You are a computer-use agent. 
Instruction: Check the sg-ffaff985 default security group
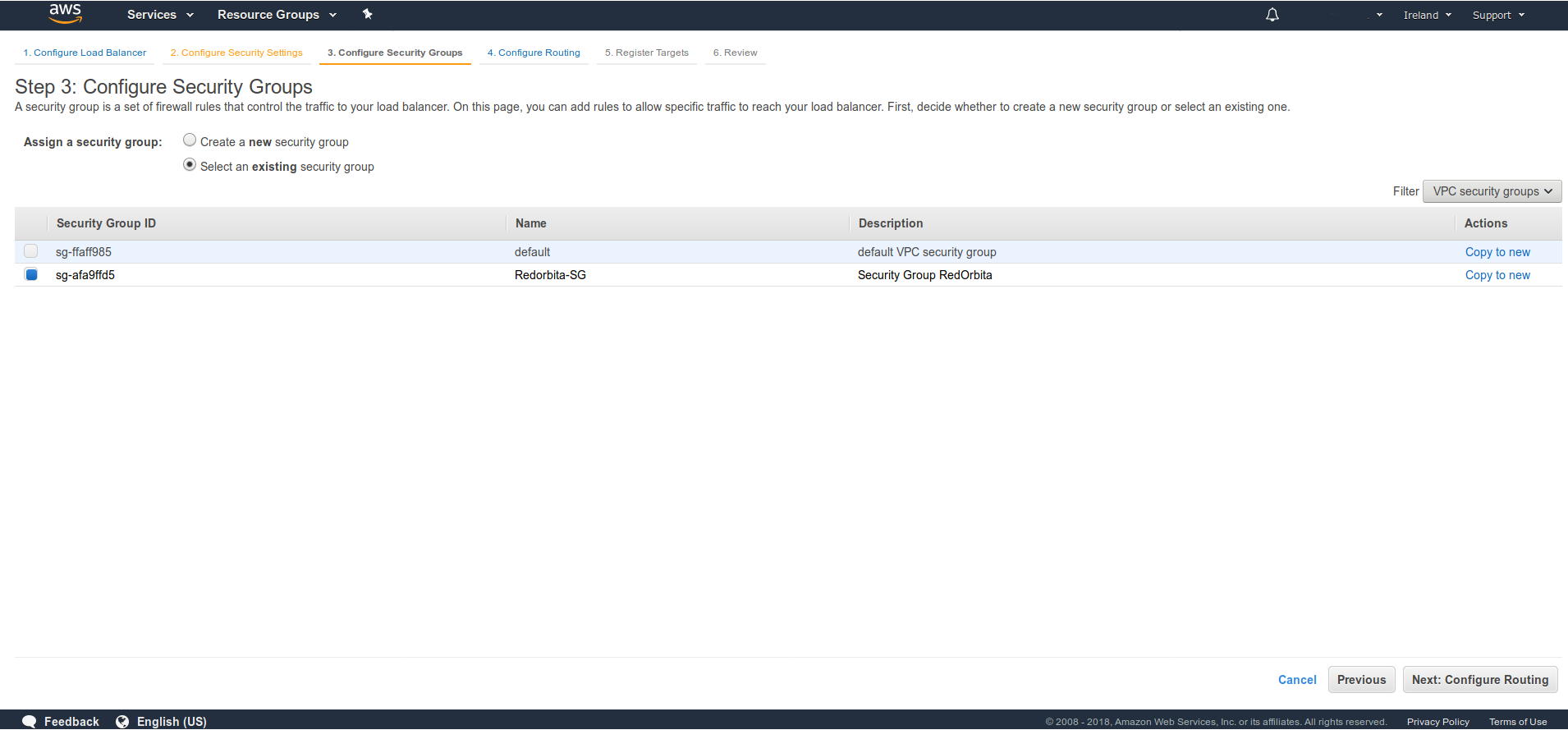coord(31,251)
